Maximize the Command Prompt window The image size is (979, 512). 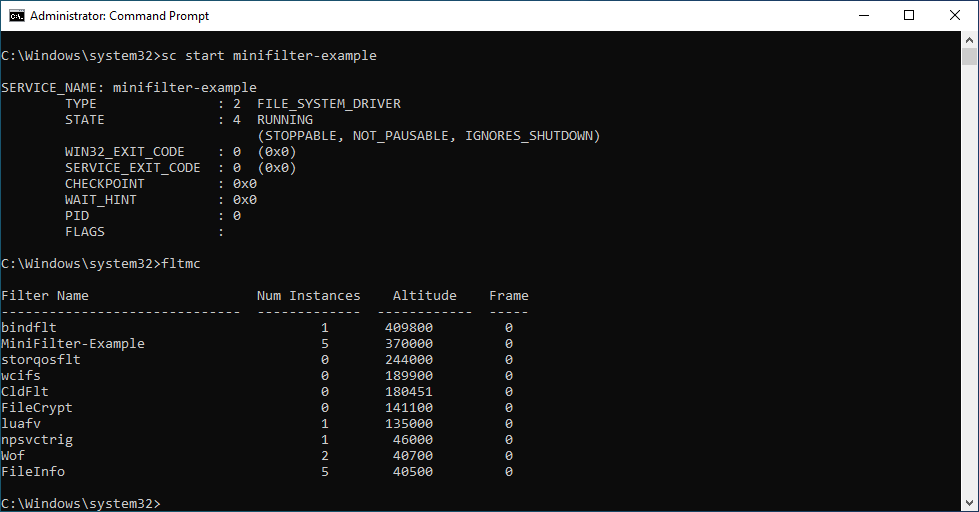click(x=909, y=16)
